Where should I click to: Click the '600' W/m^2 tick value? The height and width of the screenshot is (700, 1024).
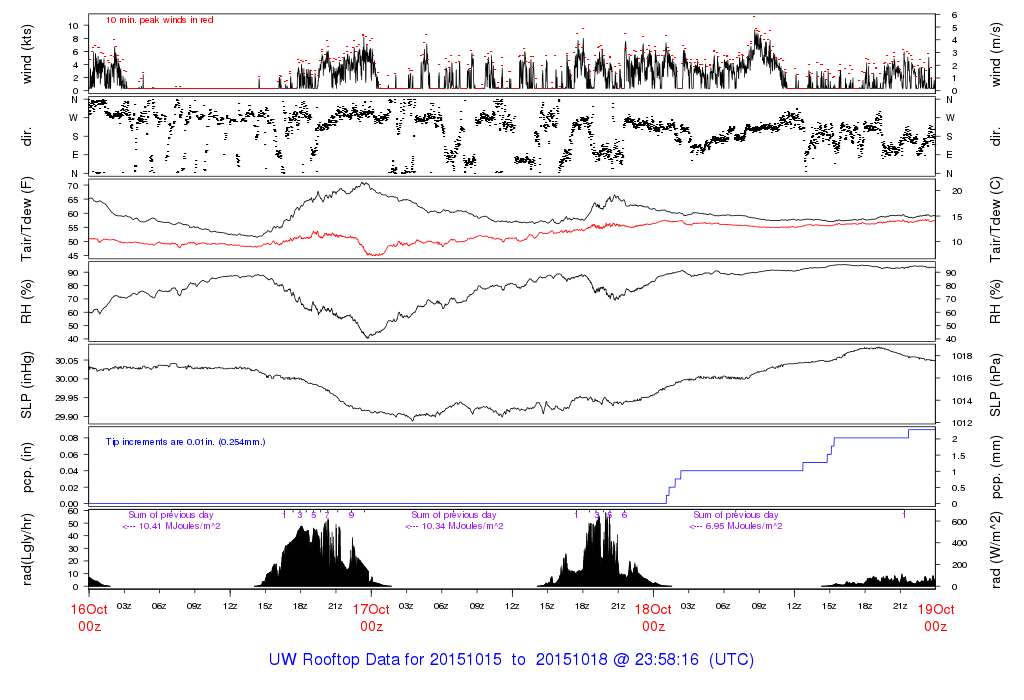(959, 522)
